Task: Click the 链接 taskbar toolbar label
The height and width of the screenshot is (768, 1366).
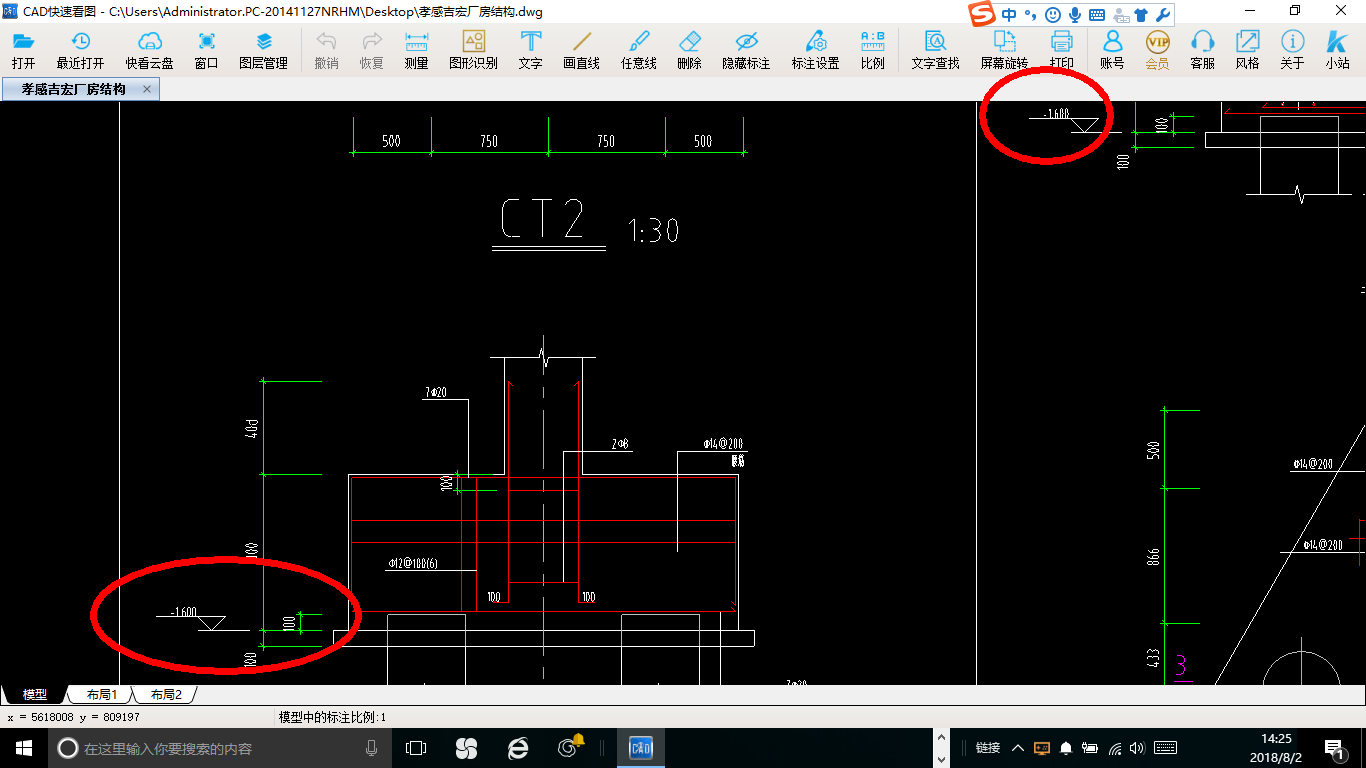Action: pos(987,748)
